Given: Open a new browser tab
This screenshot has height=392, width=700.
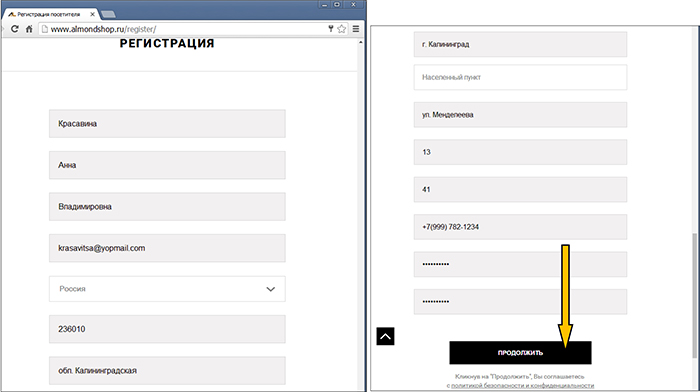Looking at the screenshot, I should click(108, 14).
